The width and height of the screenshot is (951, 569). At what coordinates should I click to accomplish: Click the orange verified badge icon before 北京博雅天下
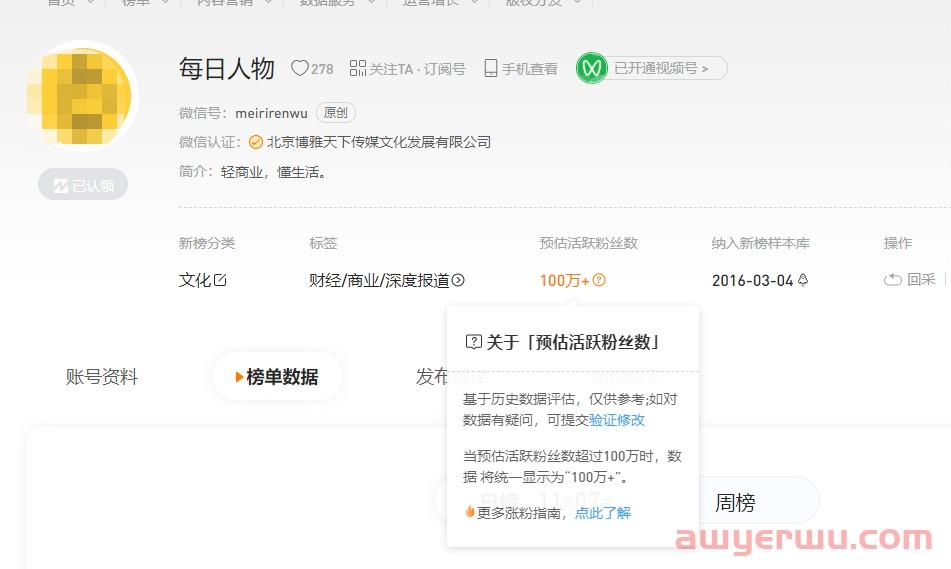[x=256, y=142]
